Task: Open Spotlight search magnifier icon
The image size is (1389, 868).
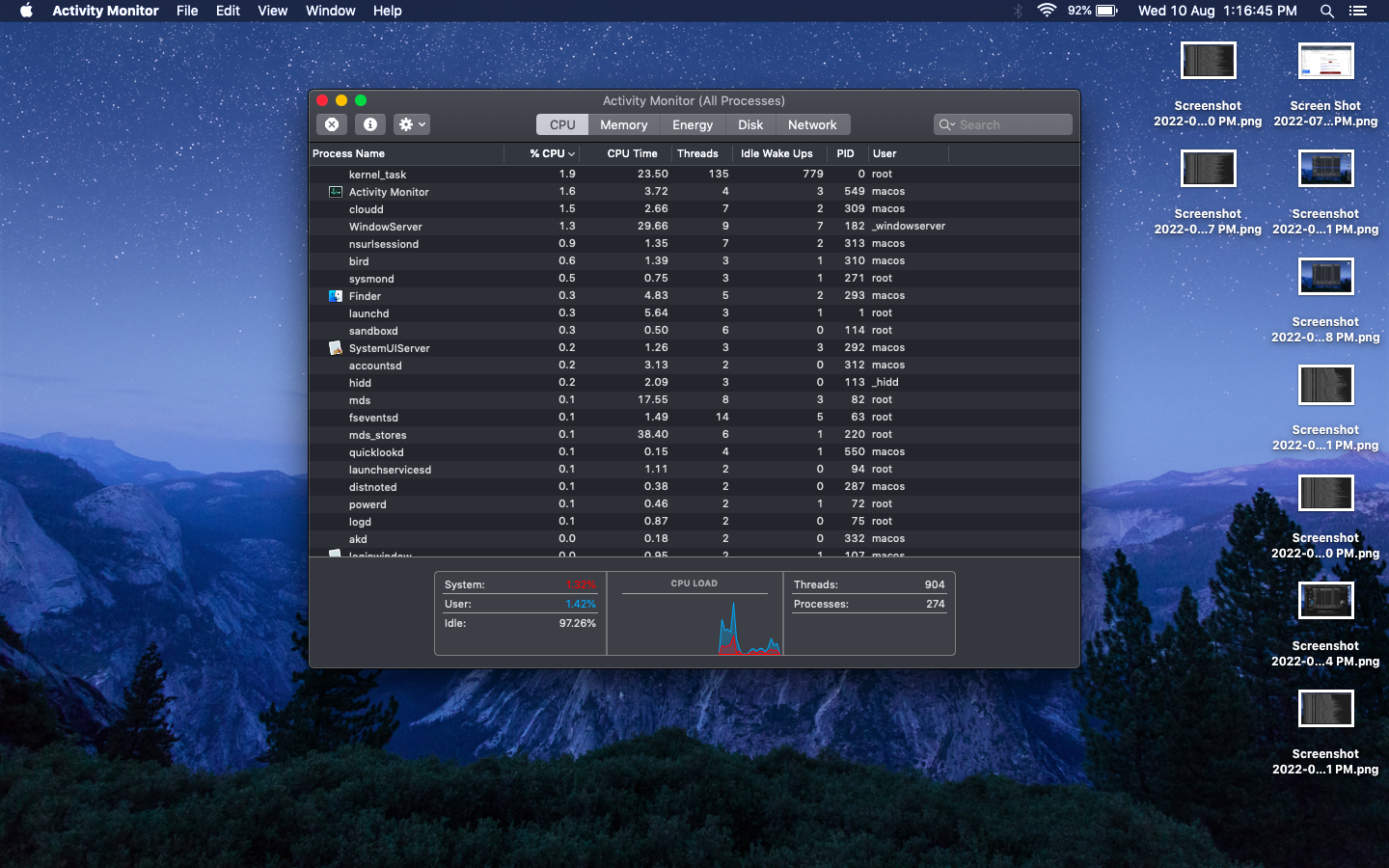Action: [x=1327, y=11]
